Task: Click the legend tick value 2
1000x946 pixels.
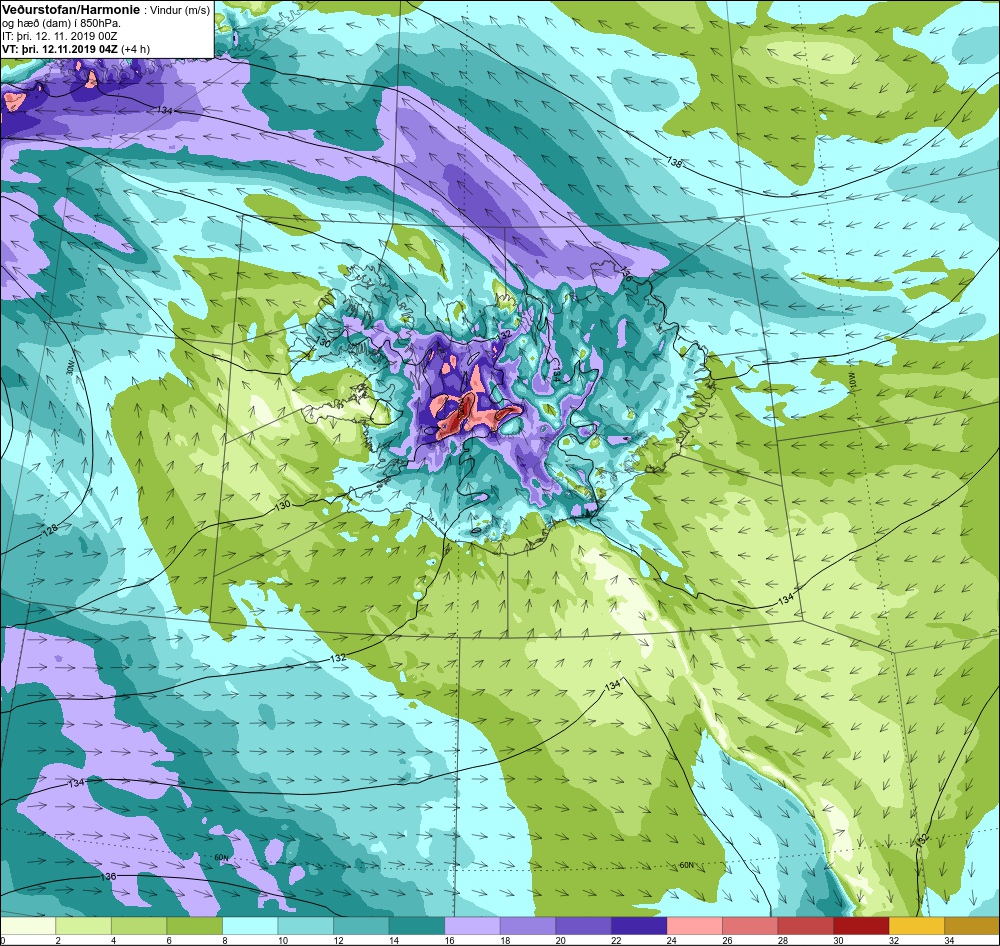Action: 57,940
